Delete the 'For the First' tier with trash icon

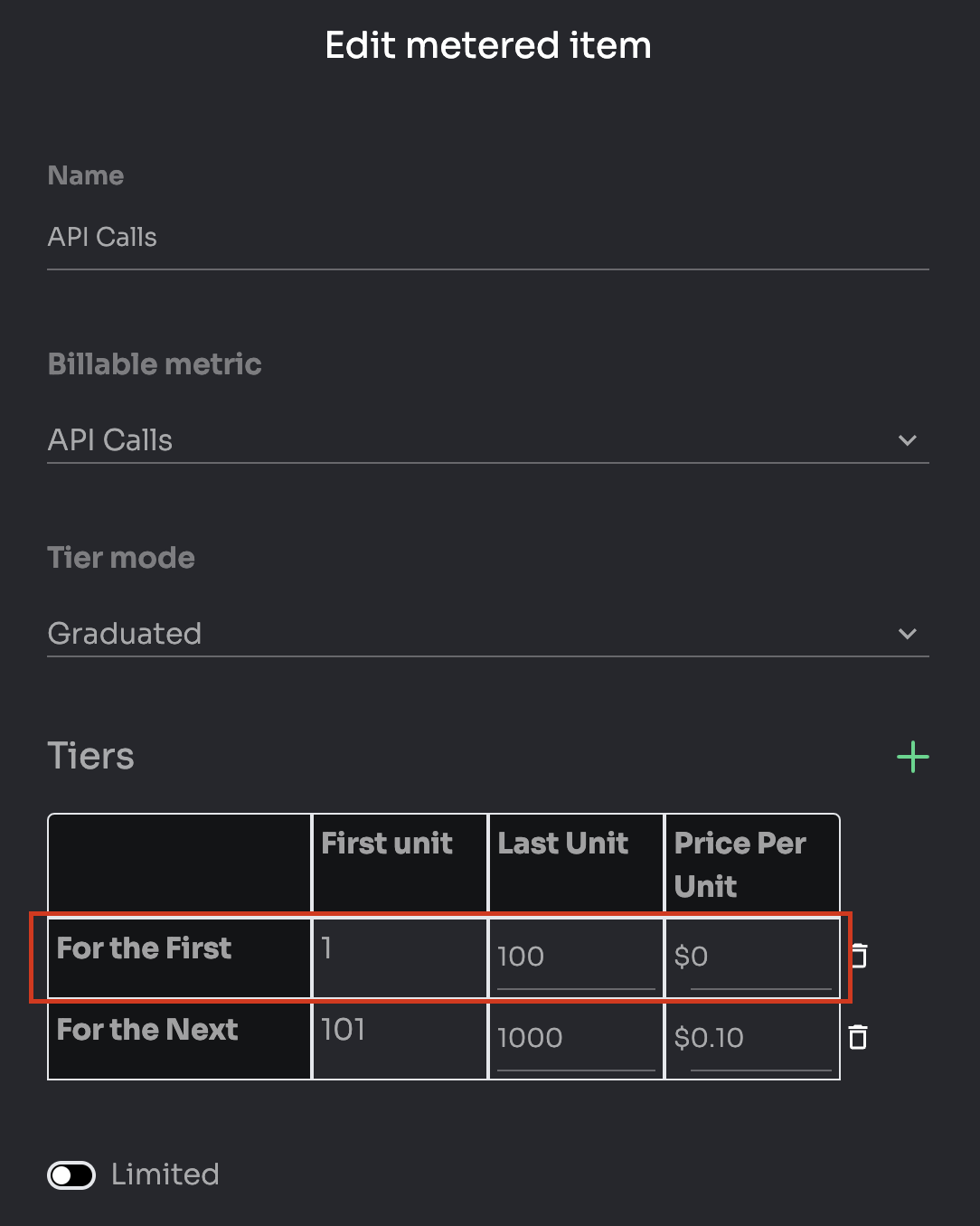[x=859, y=956]
